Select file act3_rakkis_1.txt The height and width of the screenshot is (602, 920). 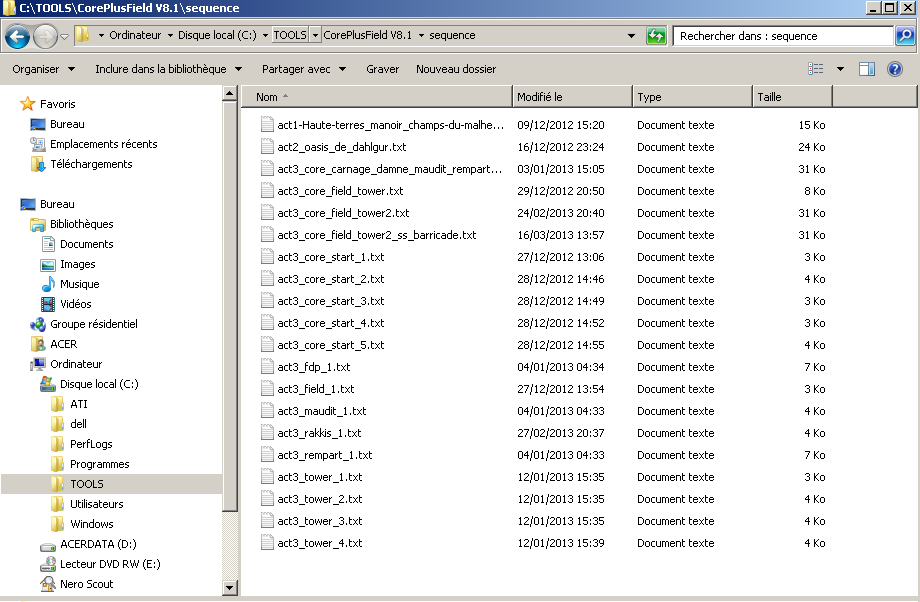tap(319, 433)
